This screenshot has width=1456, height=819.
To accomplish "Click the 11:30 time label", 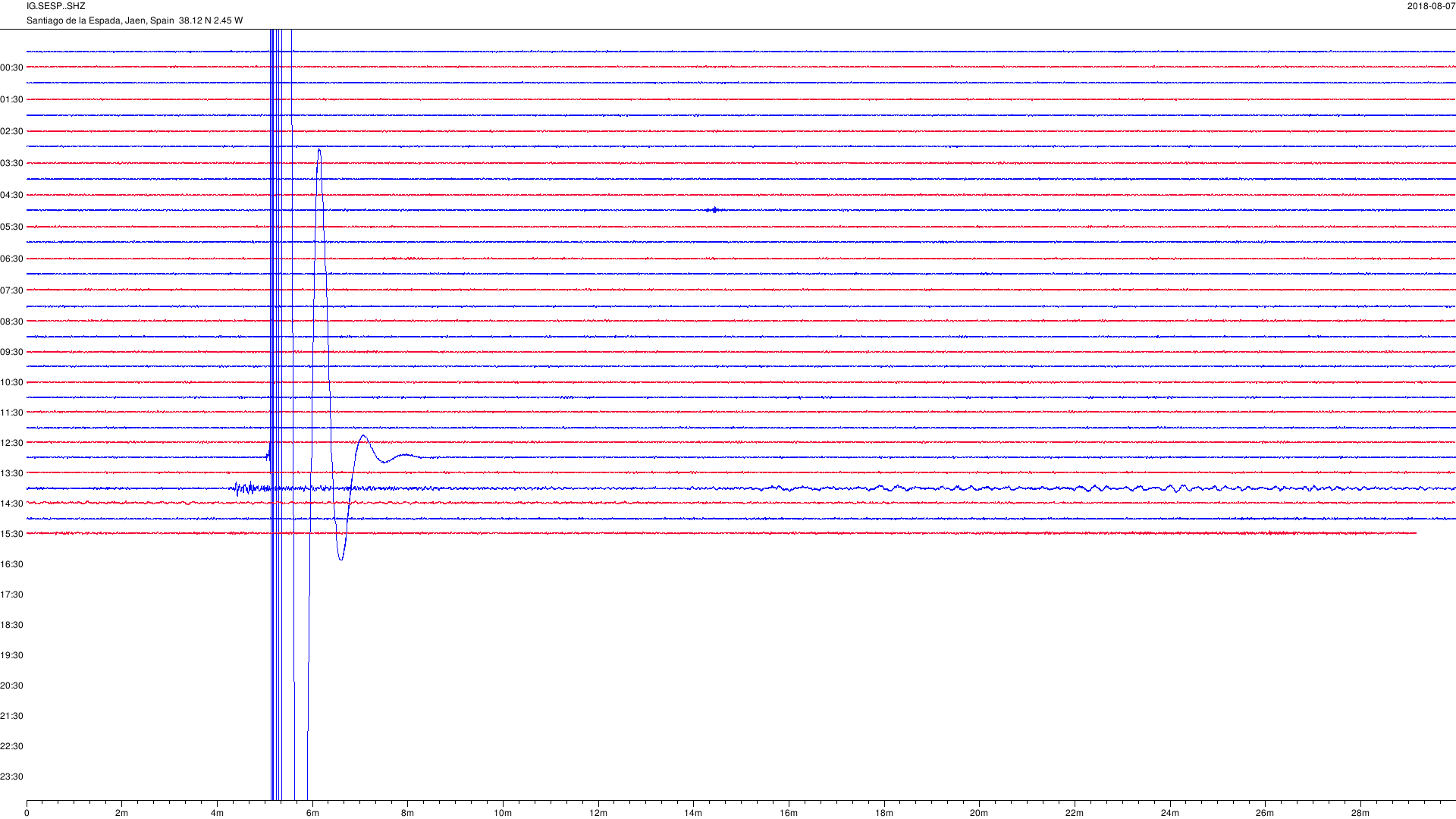I will 11,413.
